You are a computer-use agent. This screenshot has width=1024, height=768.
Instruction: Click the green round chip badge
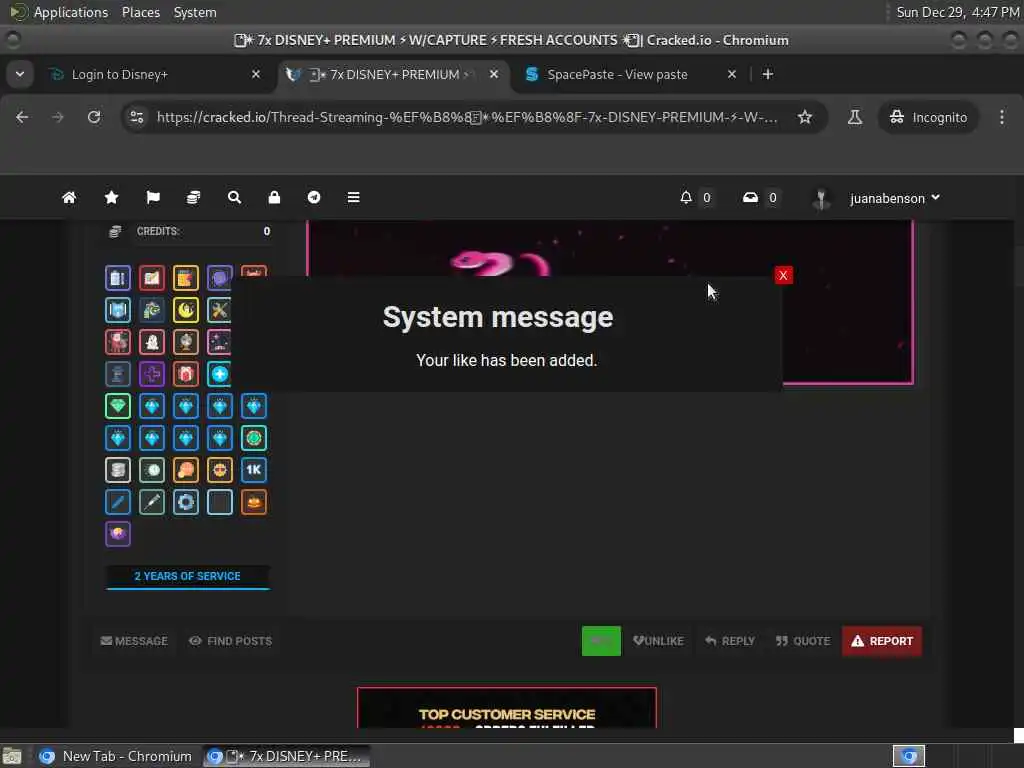(x=253, y=438)
